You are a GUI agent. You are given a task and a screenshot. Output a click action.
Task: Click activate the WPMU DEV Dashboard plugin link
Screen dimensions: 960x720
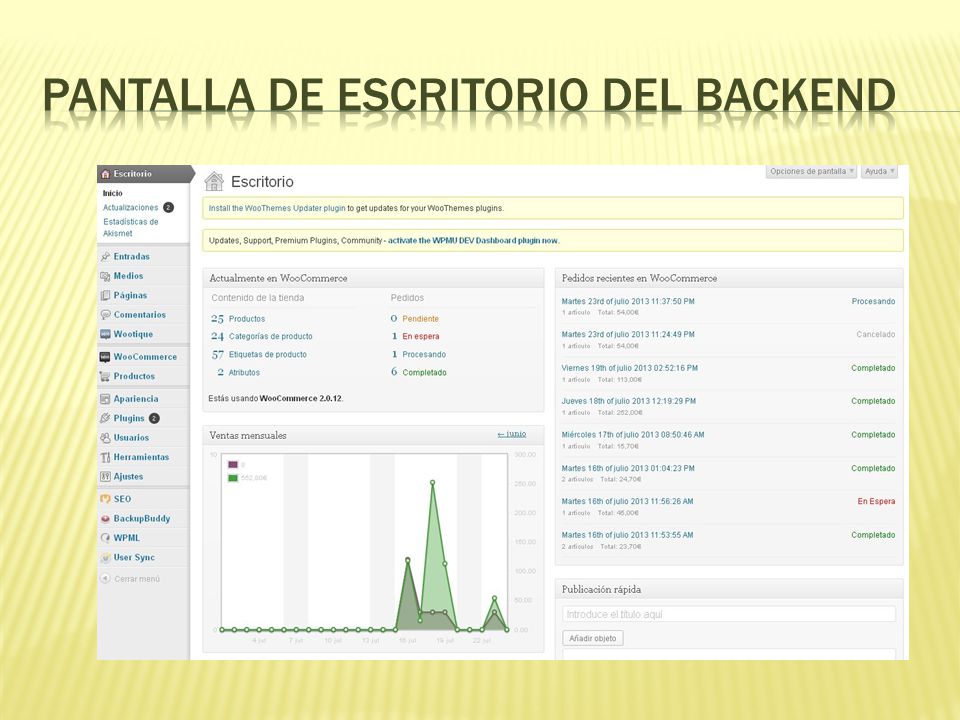pos(473,241)
